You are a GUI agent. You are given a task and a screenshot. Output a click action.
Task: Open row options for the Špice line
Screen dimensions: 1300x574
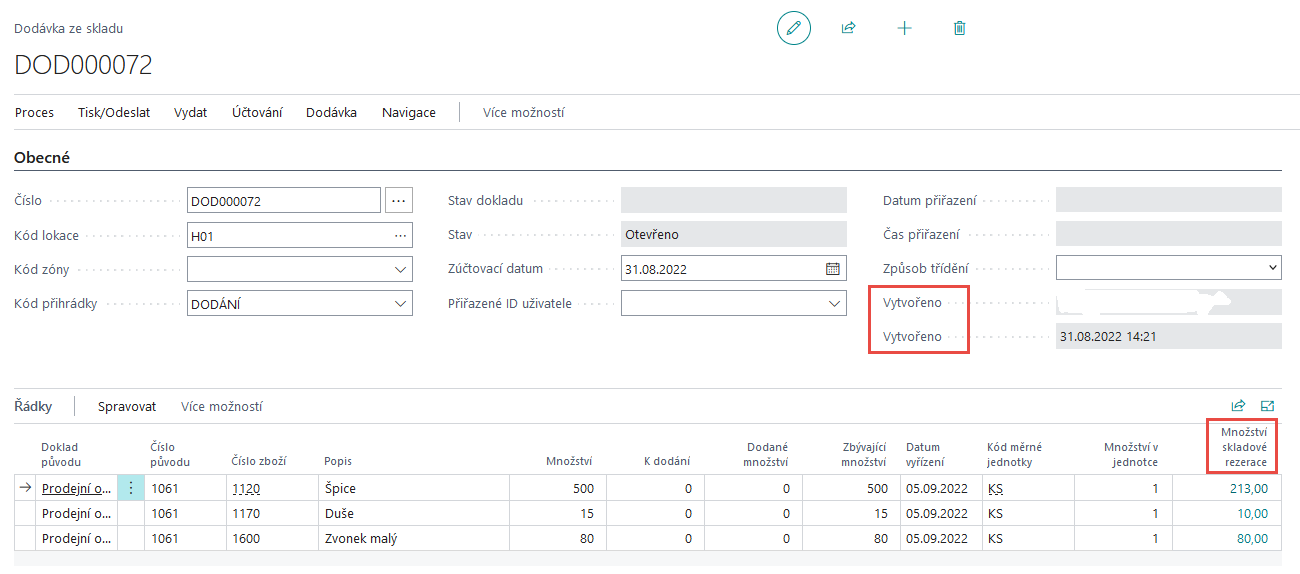(131, 489)
